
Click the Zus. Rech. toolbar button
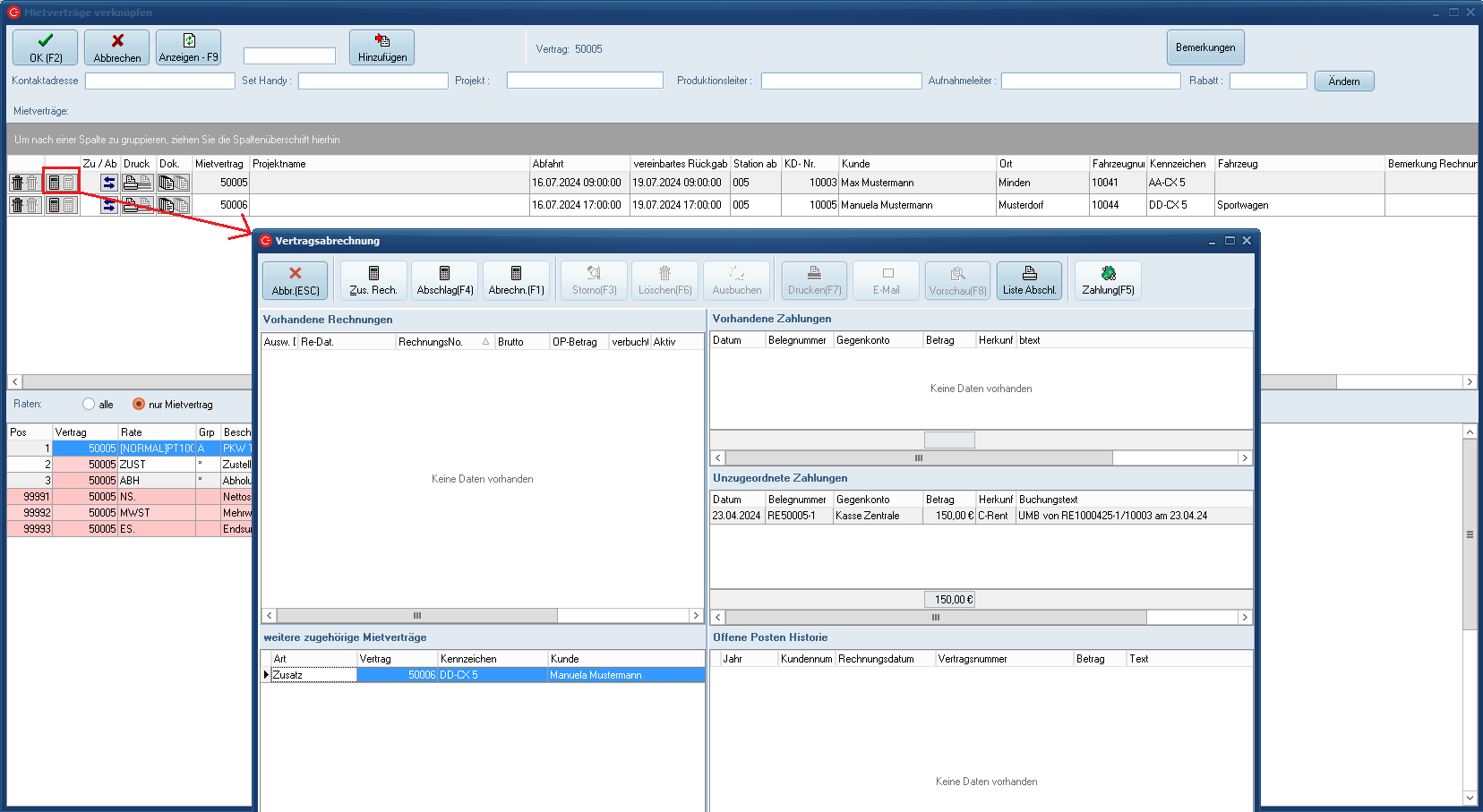[x=373, y=280]
